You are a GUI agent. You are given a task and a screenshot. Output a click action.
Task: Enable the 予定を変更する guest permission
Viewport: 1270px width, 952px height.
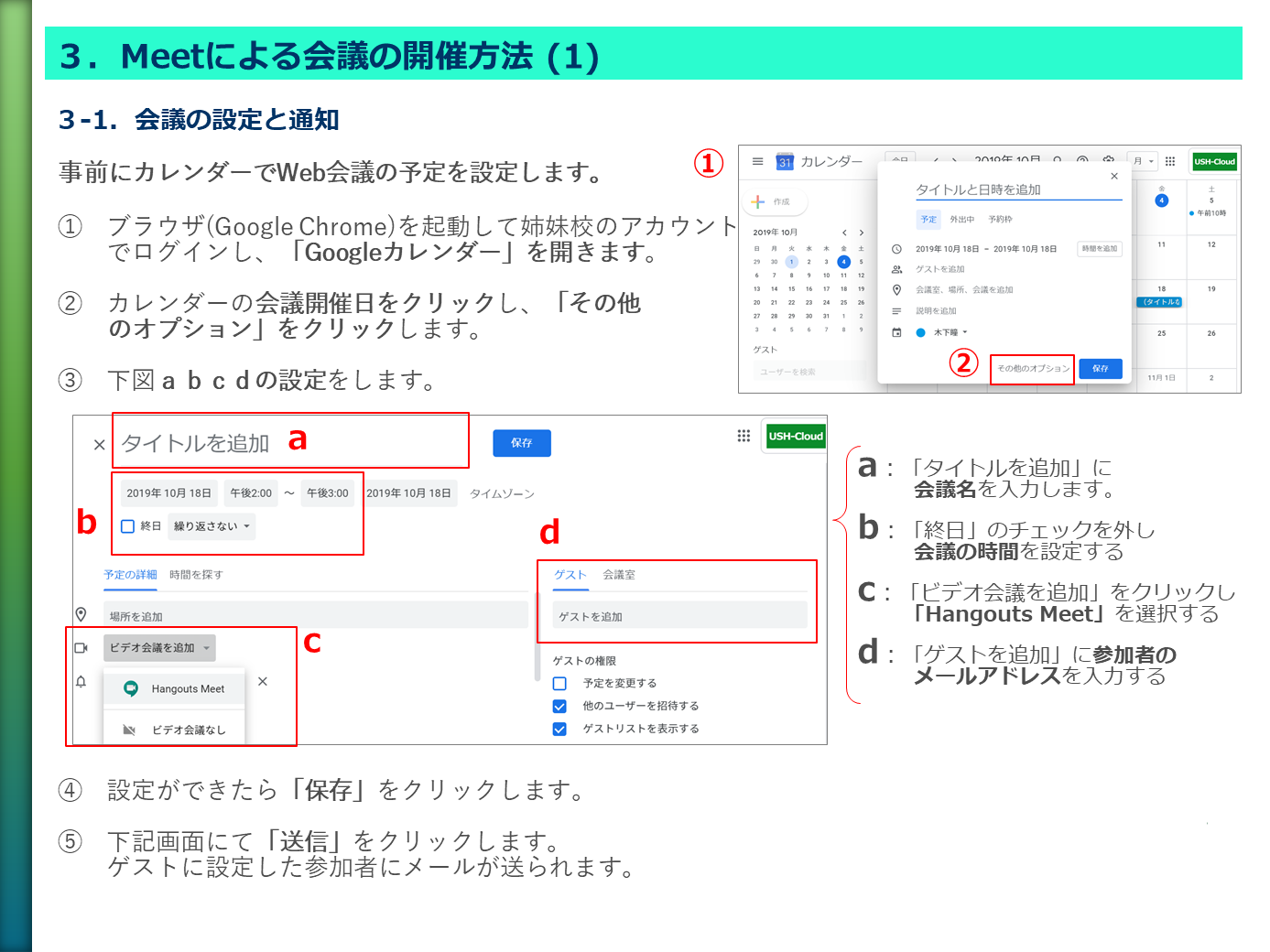[560, 684]
